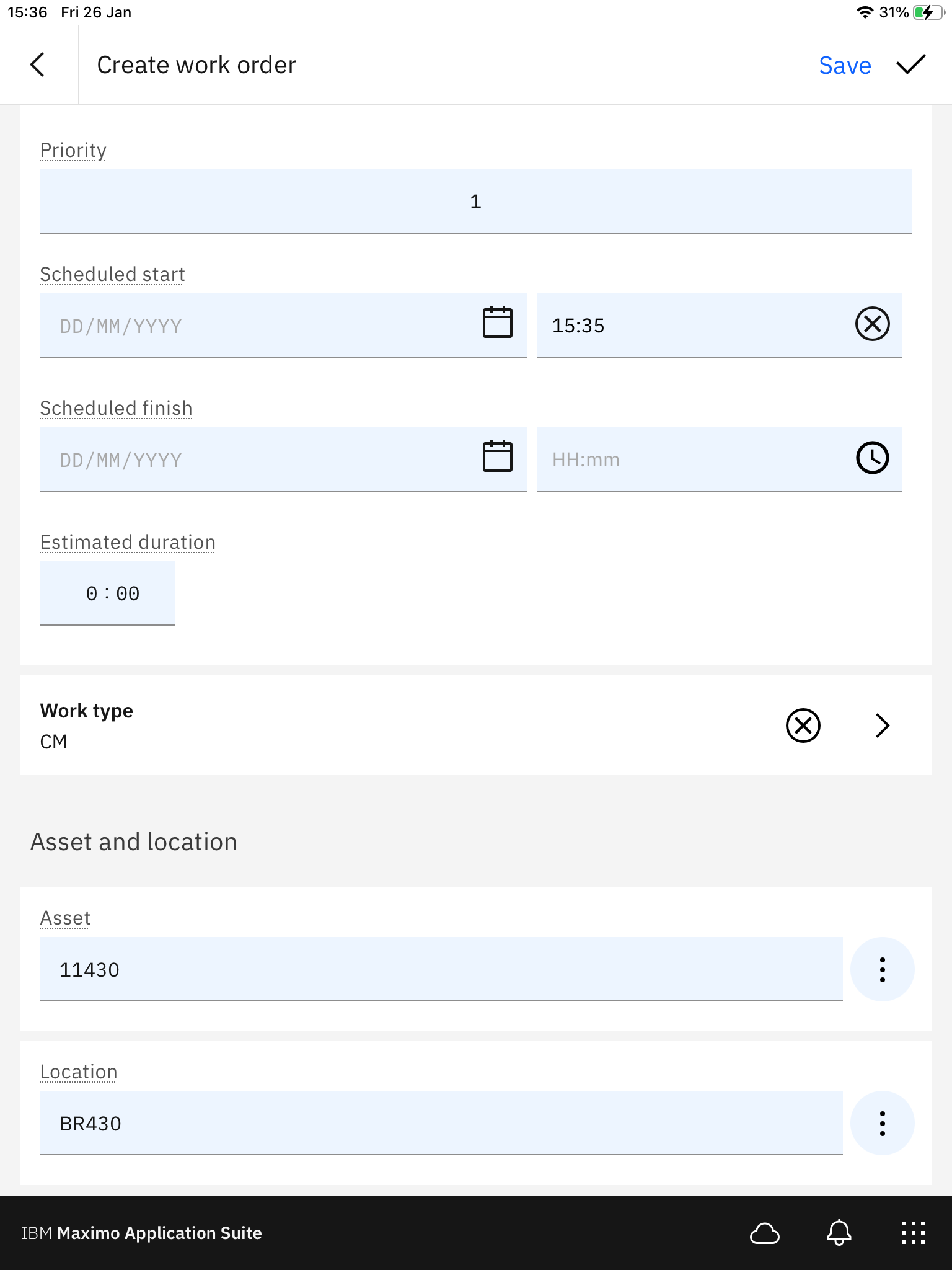Go back using the left arrow

tap(38, 64)
